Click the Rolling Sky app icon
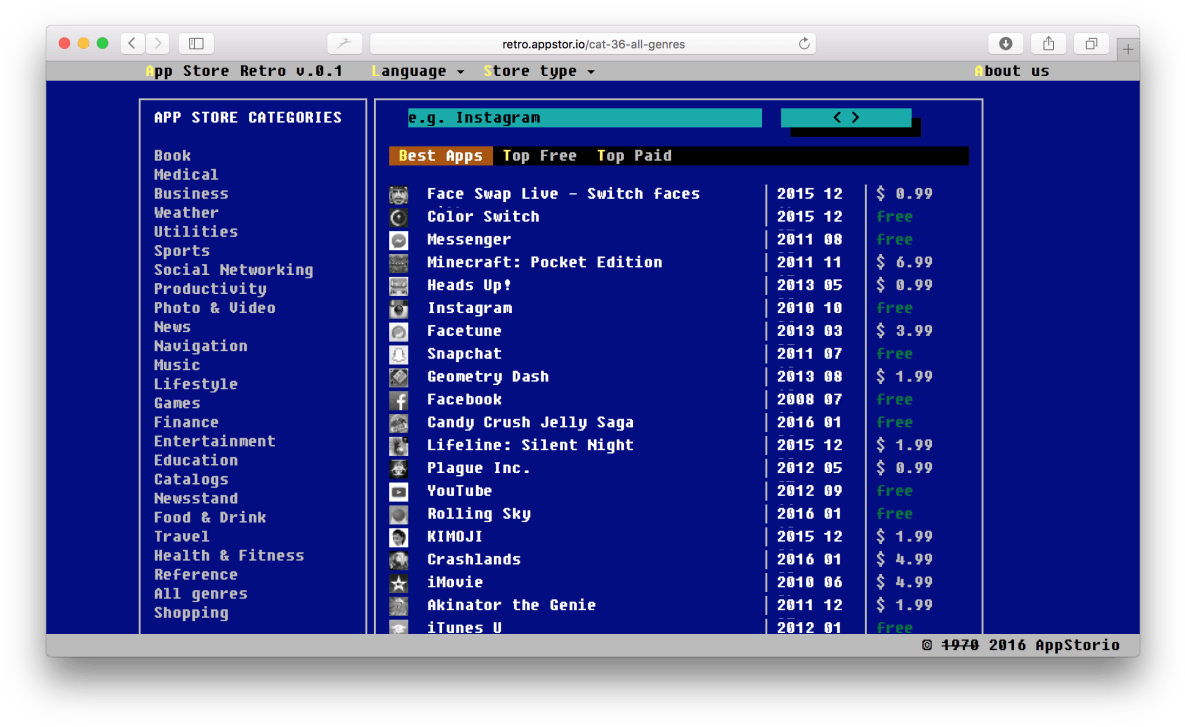Image resolution: width=1185 pixels, height=727 pixels. (x=398, y=515)
